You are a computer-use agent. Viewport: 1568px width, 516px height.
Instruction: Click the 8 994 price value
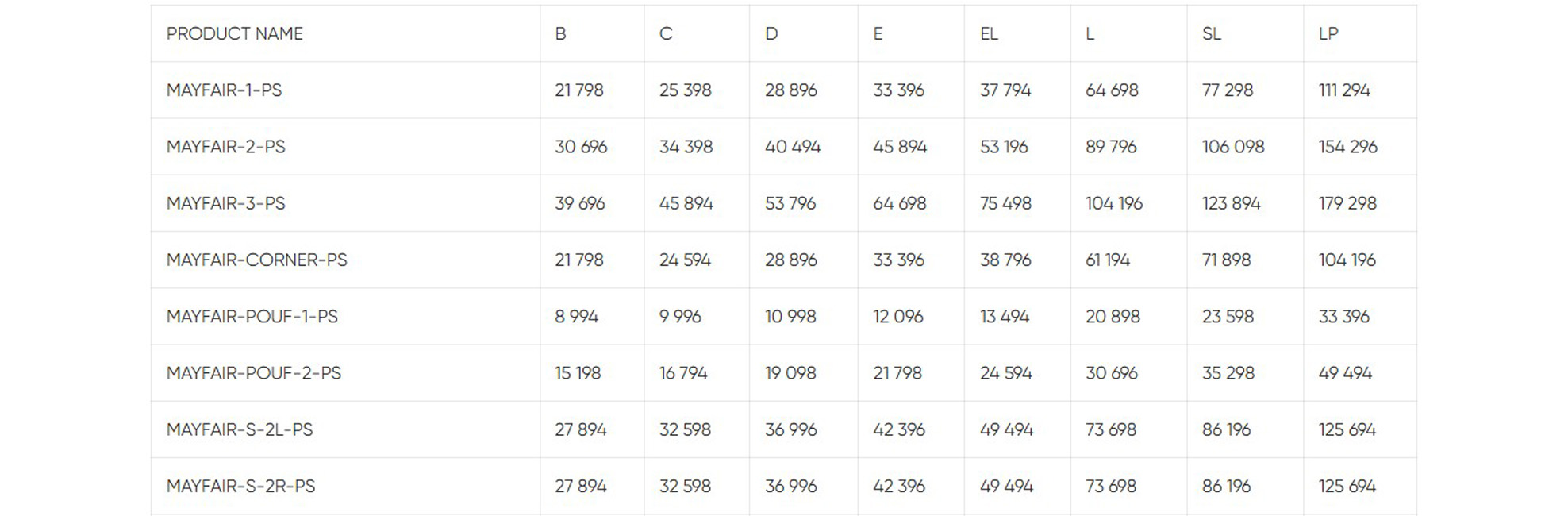point(576,317)
